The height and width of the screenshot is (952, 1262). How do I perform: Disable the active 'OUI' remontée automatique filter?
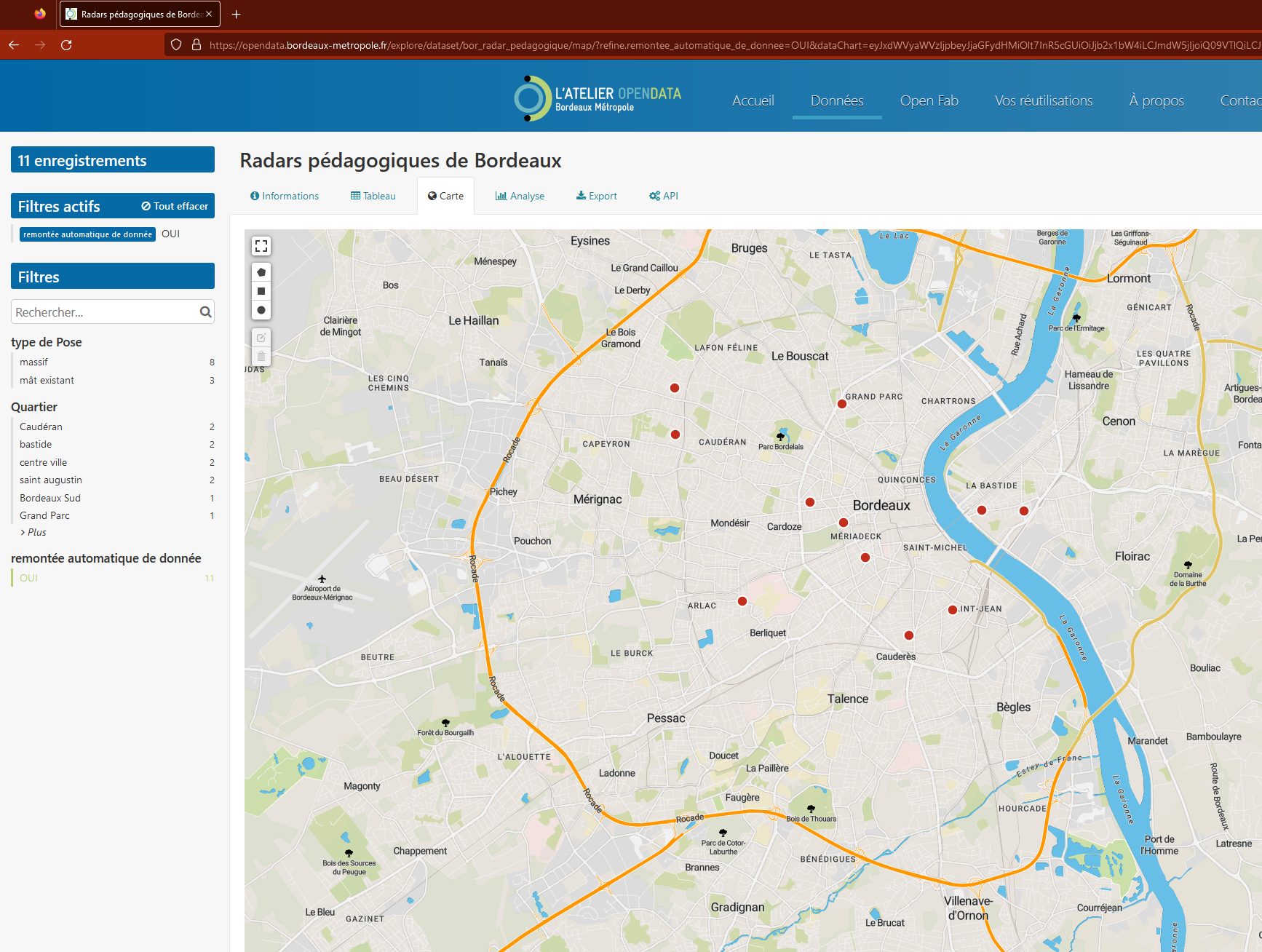coord(29,578)
